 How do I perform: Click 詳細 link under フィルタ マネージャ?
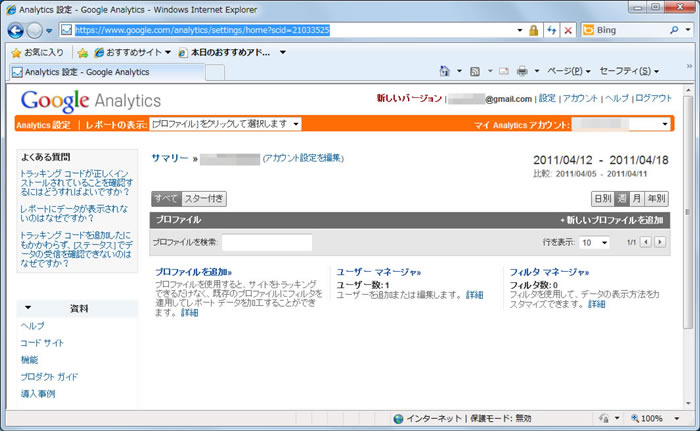tap(596, 304)
